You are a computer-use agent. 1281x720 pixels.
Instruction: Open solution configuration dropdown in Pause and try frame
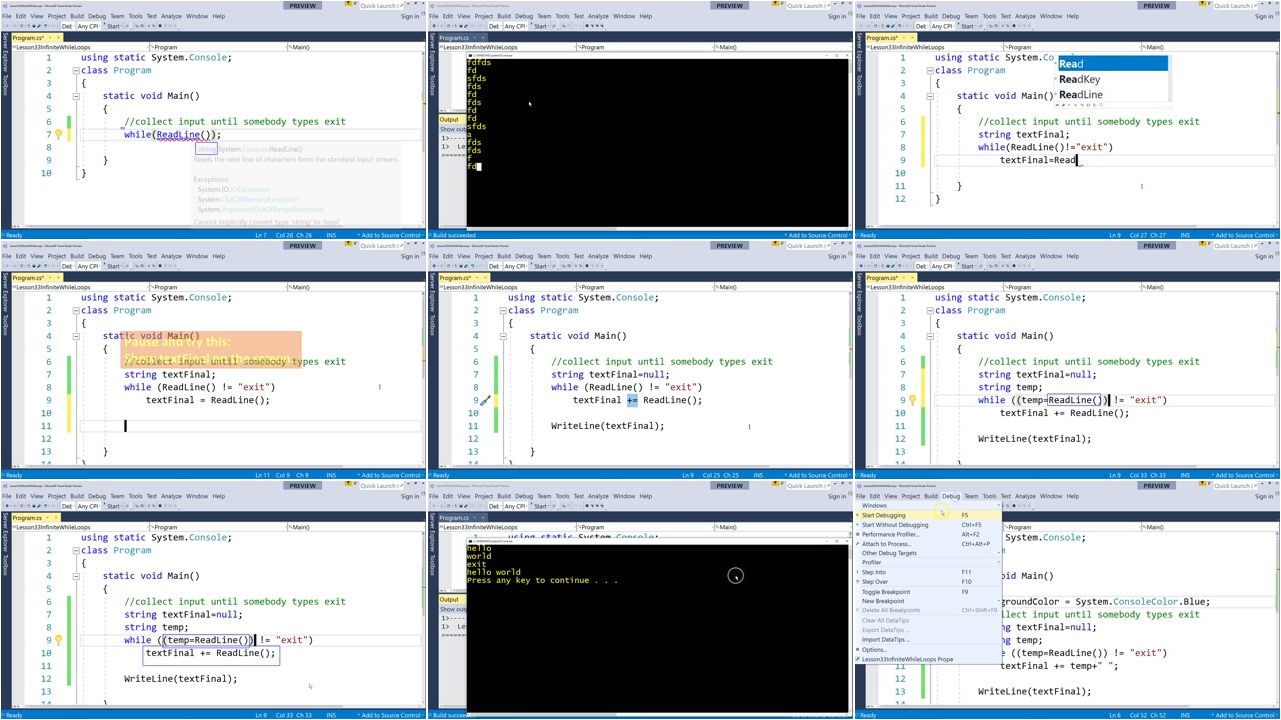68,266
